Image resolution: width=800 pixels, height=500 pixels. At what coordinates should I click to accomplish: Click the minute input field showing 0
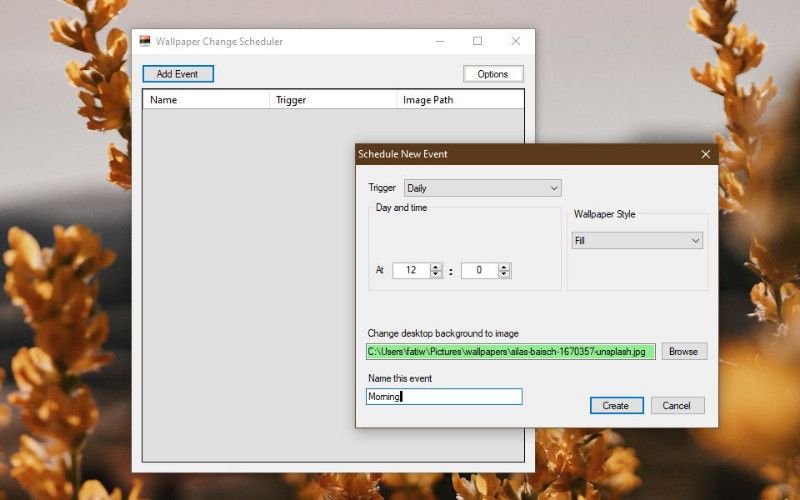479,270
